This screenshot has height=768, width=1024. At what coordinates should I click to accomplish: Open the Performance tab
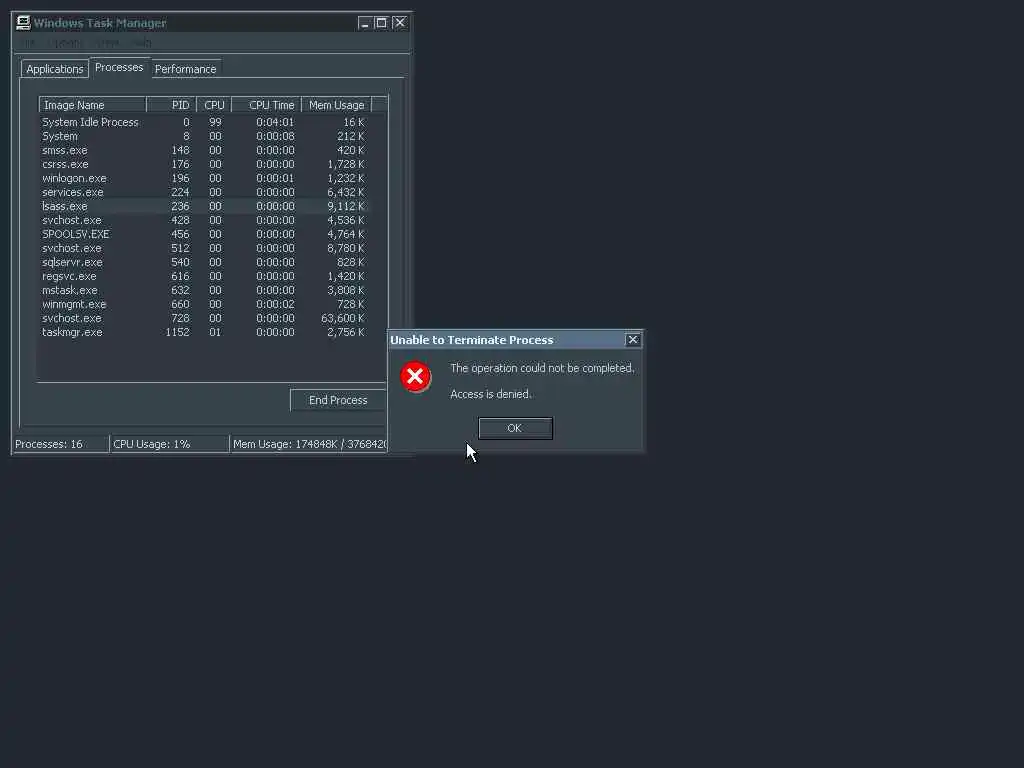185,69
